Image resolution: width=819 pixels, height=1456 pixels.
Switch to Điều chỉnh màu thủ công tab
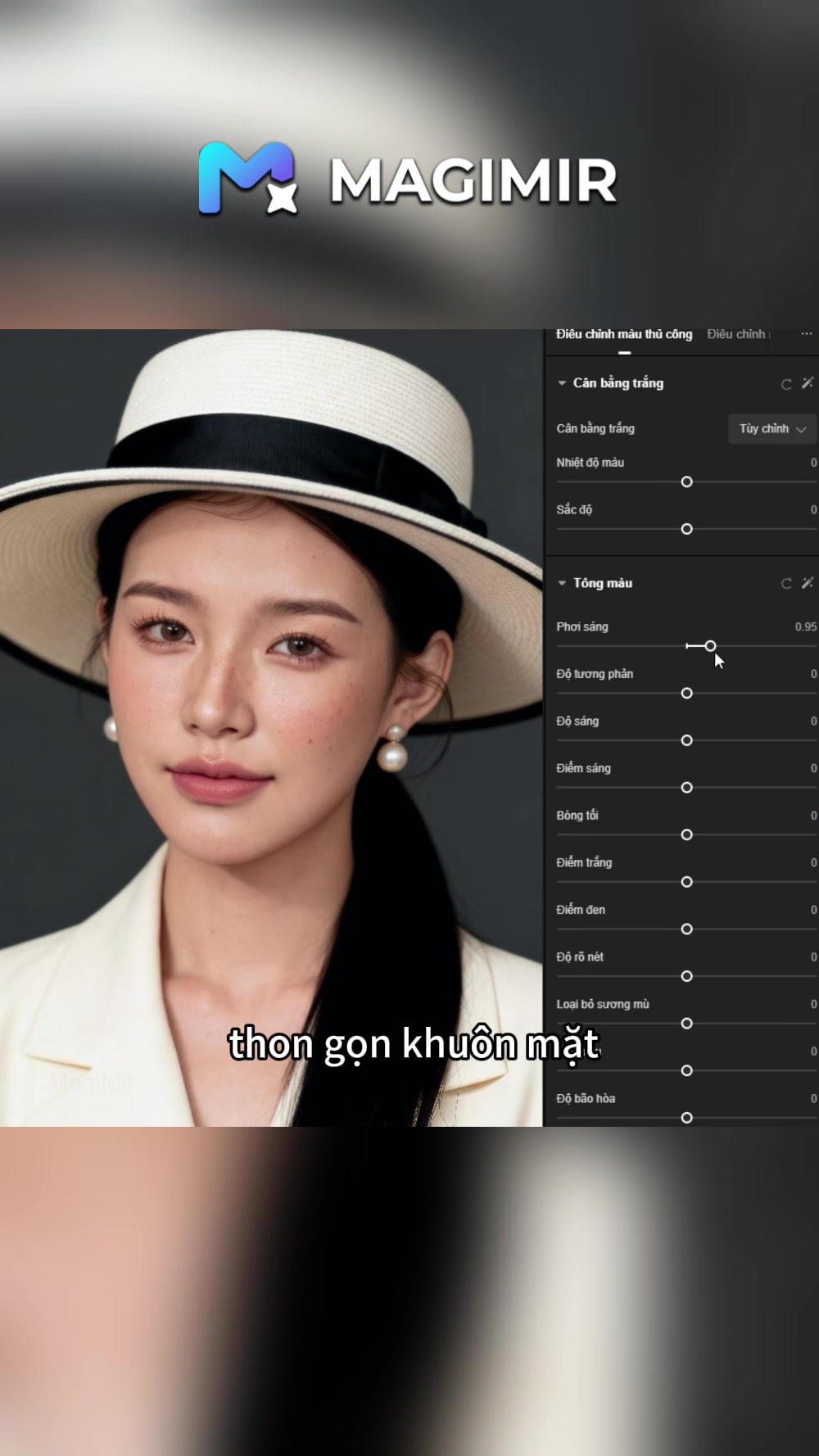coord(624,334)
